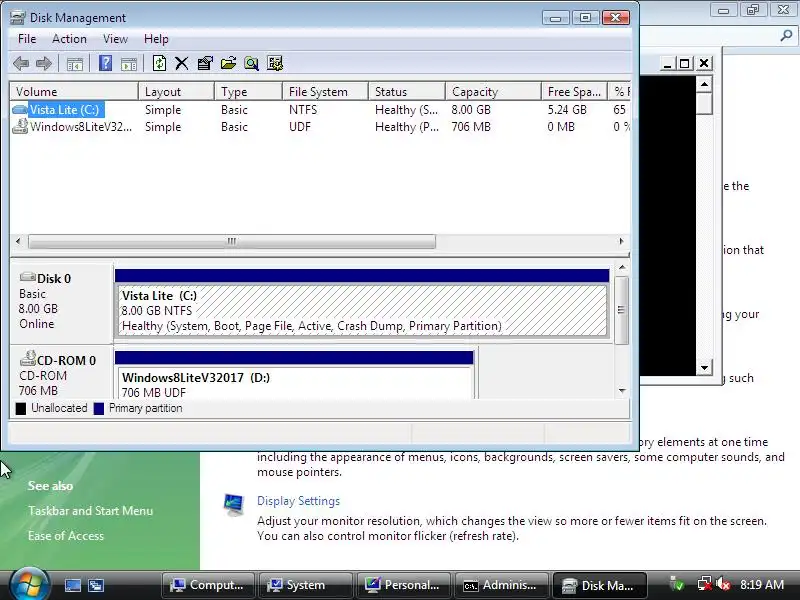Sort by the Capacity column header
800x600 pixels.
pyautogui.click(x=493, y=91)
